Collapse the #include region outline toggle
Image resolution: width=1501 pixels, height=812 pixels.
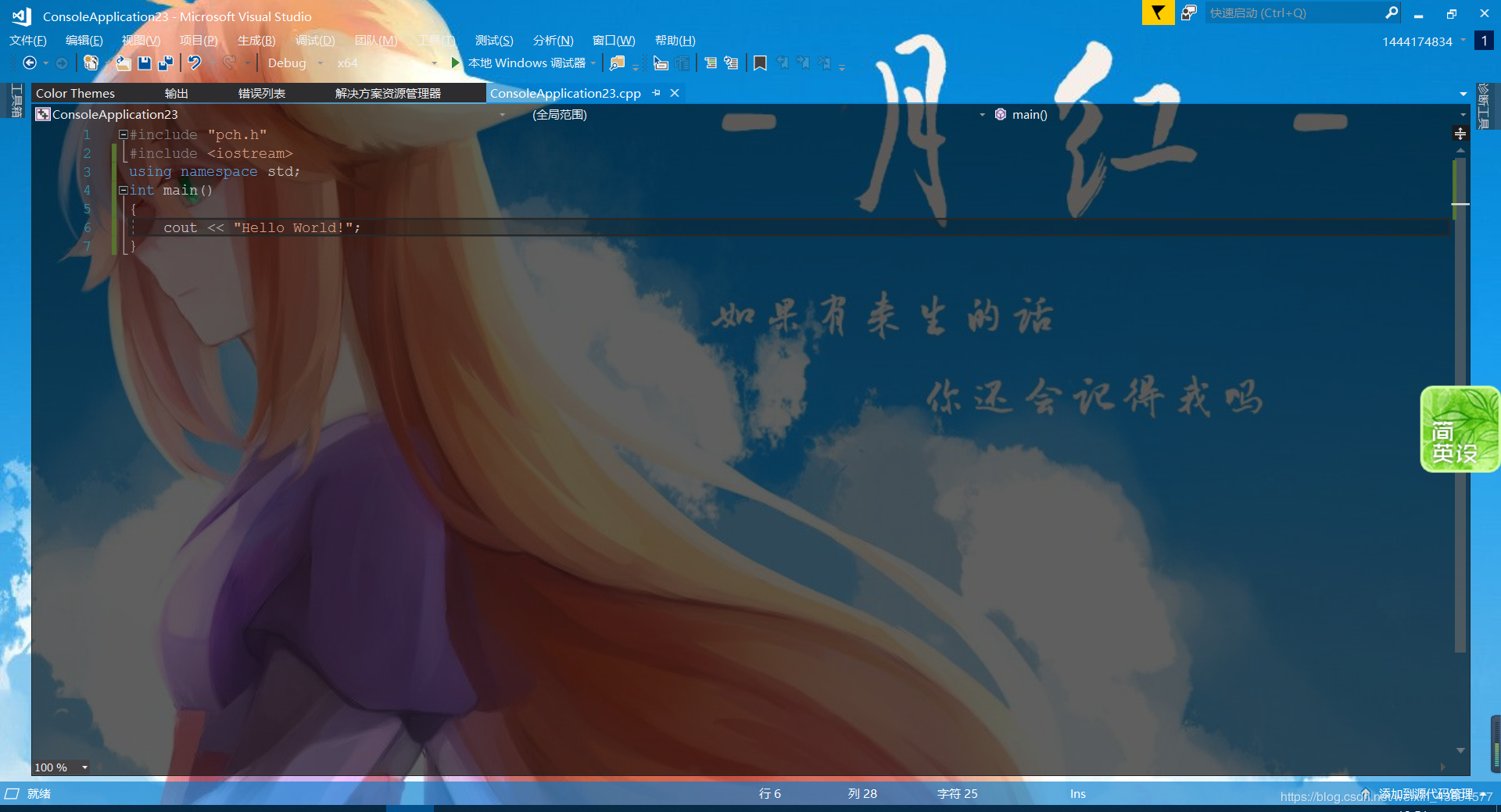tap(123, 134)
